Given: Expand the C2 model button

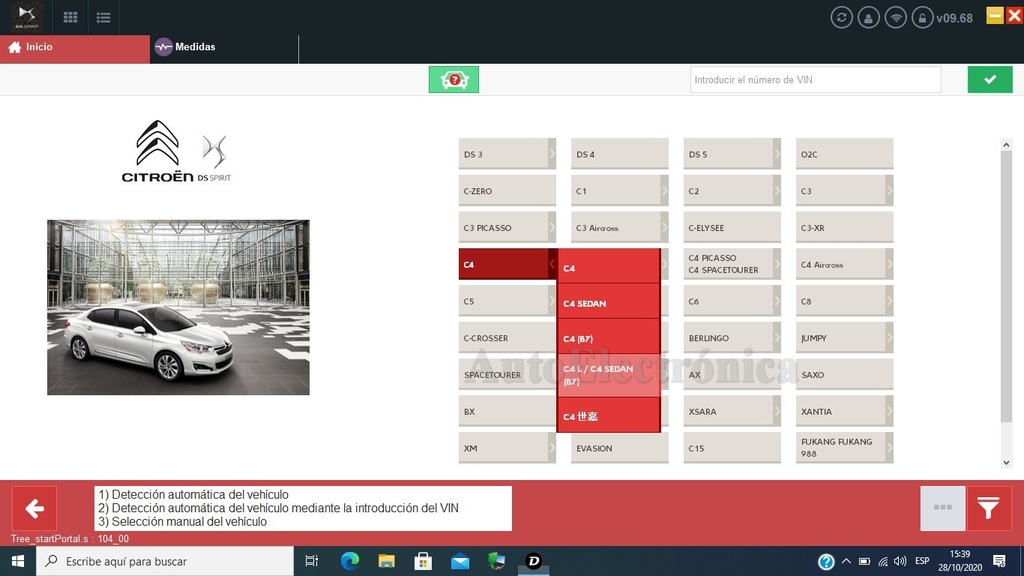Looking at the screenshot, I should pos(732,191).
